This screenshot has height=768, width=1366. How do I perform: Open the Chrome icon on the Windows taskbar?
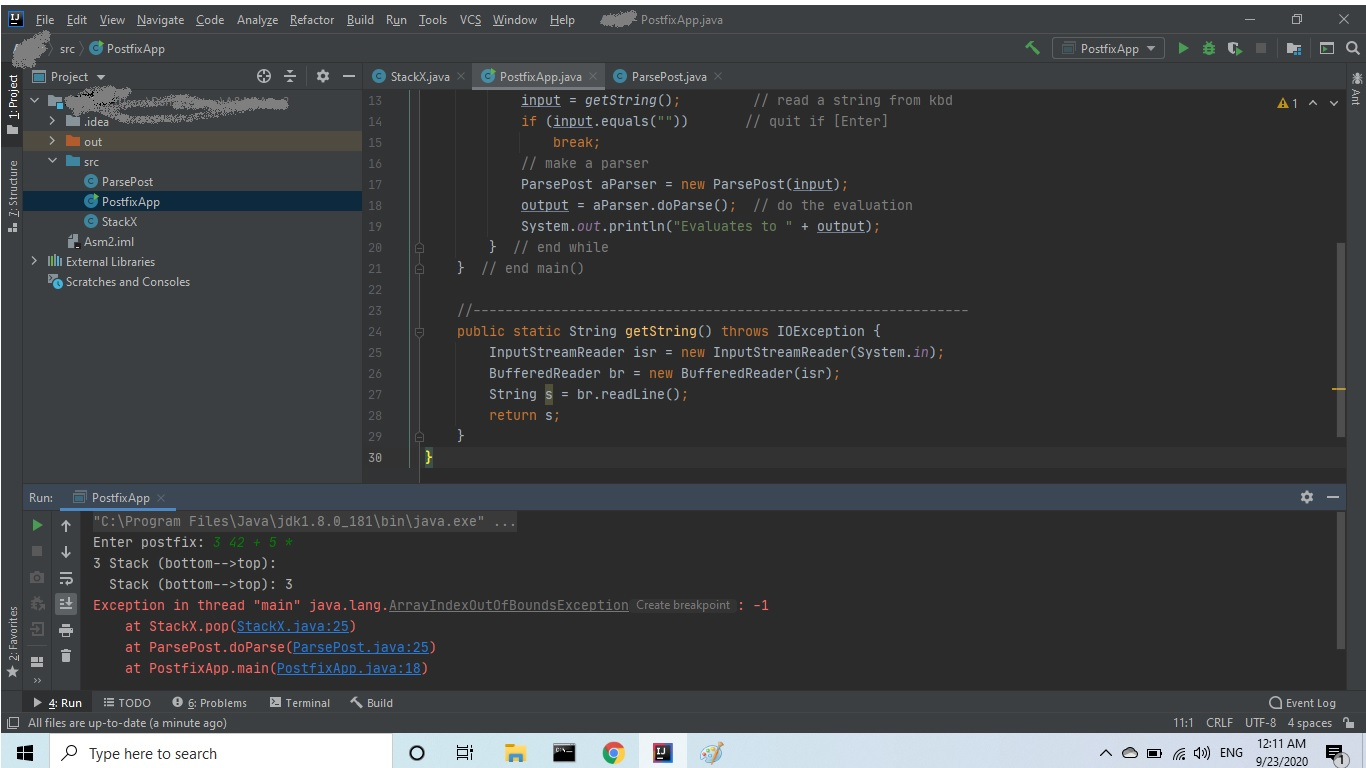tap(613, 753)
